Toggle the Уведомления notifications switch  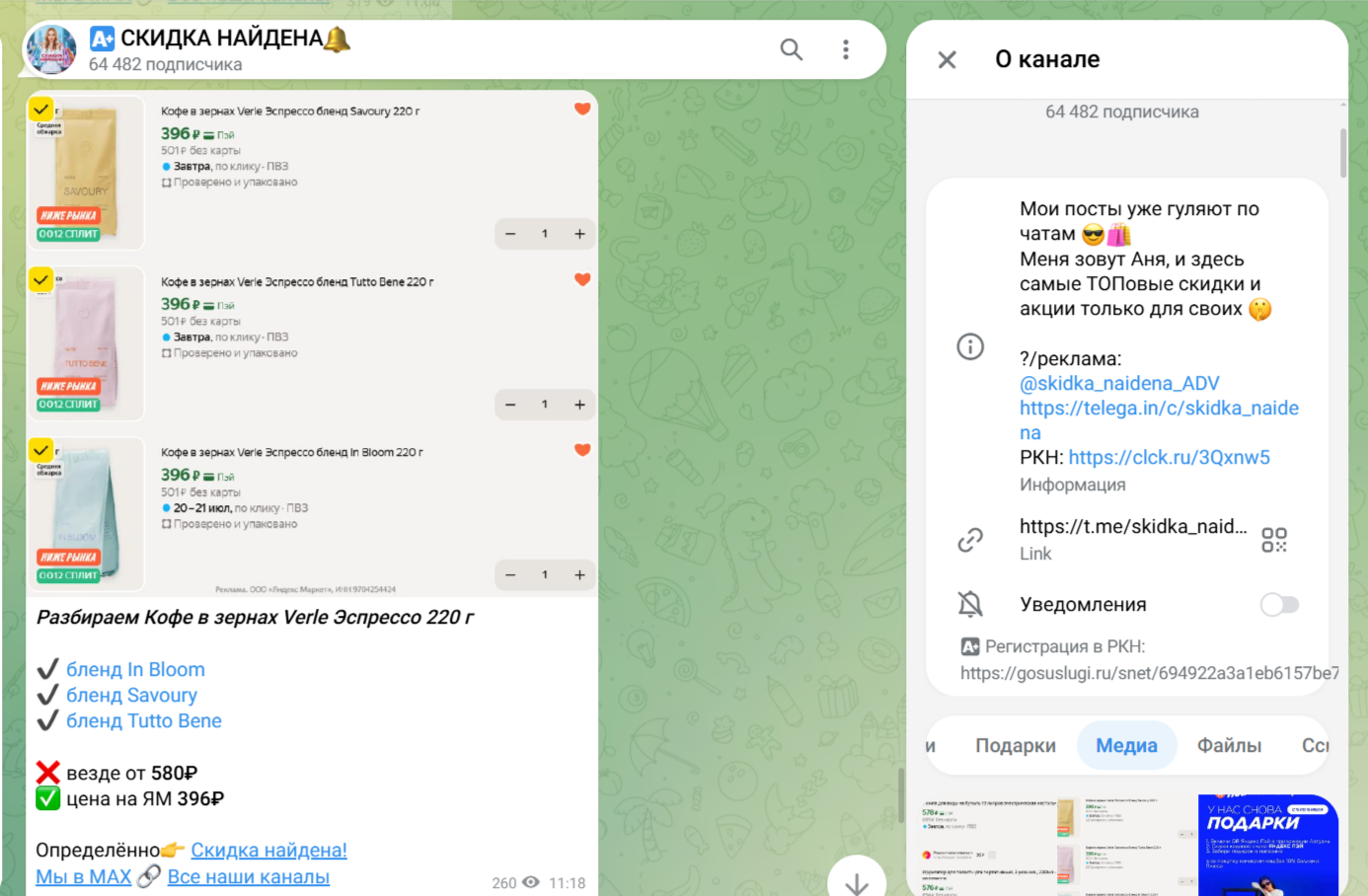pos(1279,604)
